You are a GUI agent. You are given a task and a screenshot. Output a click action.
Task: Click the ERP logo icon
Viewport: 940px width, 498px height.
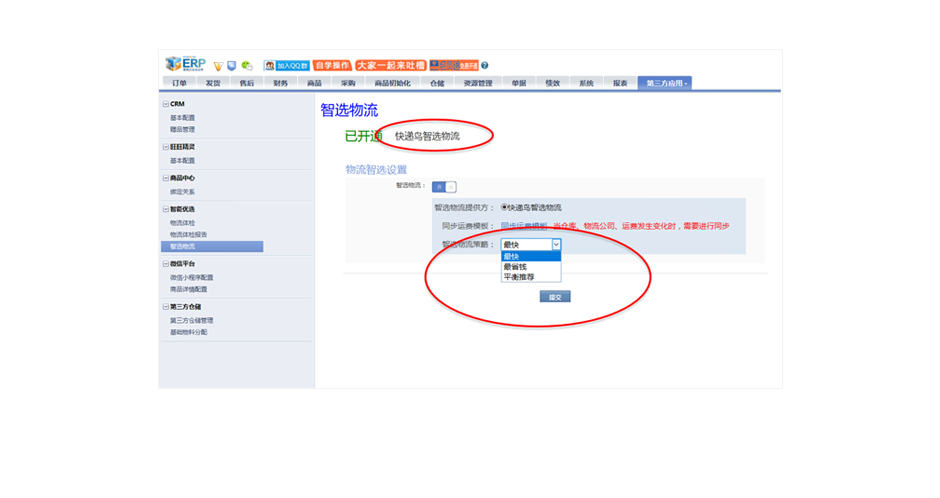coord(185,64)
